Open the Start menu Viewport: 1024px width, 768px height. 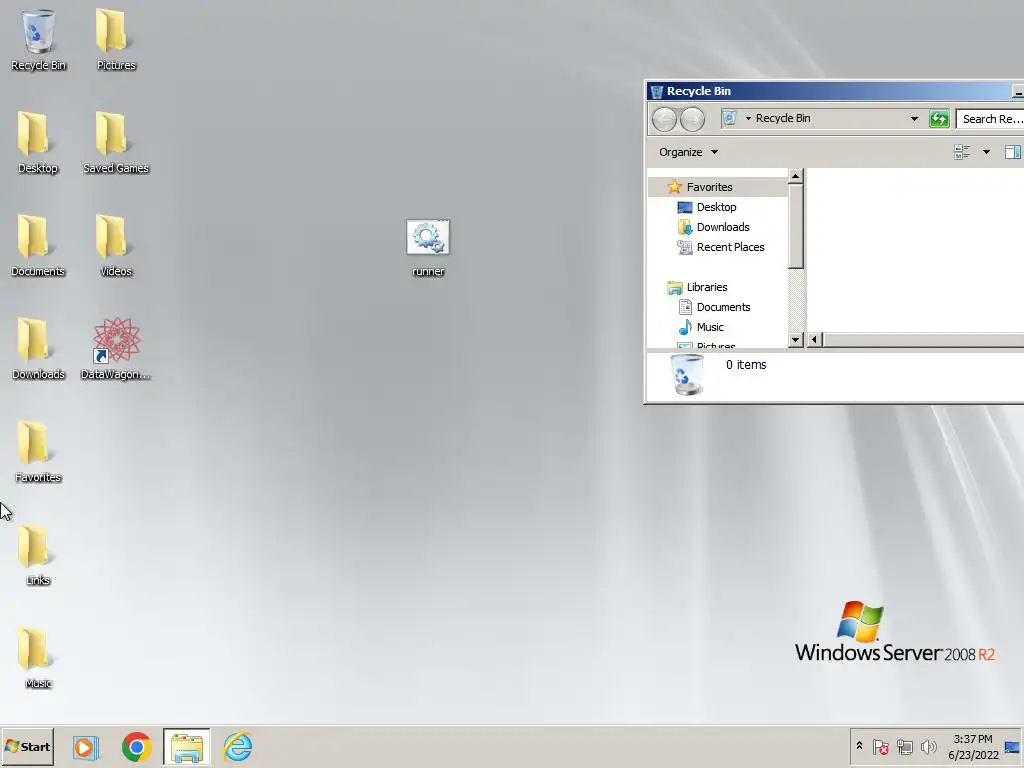click(x=27, y=747)
